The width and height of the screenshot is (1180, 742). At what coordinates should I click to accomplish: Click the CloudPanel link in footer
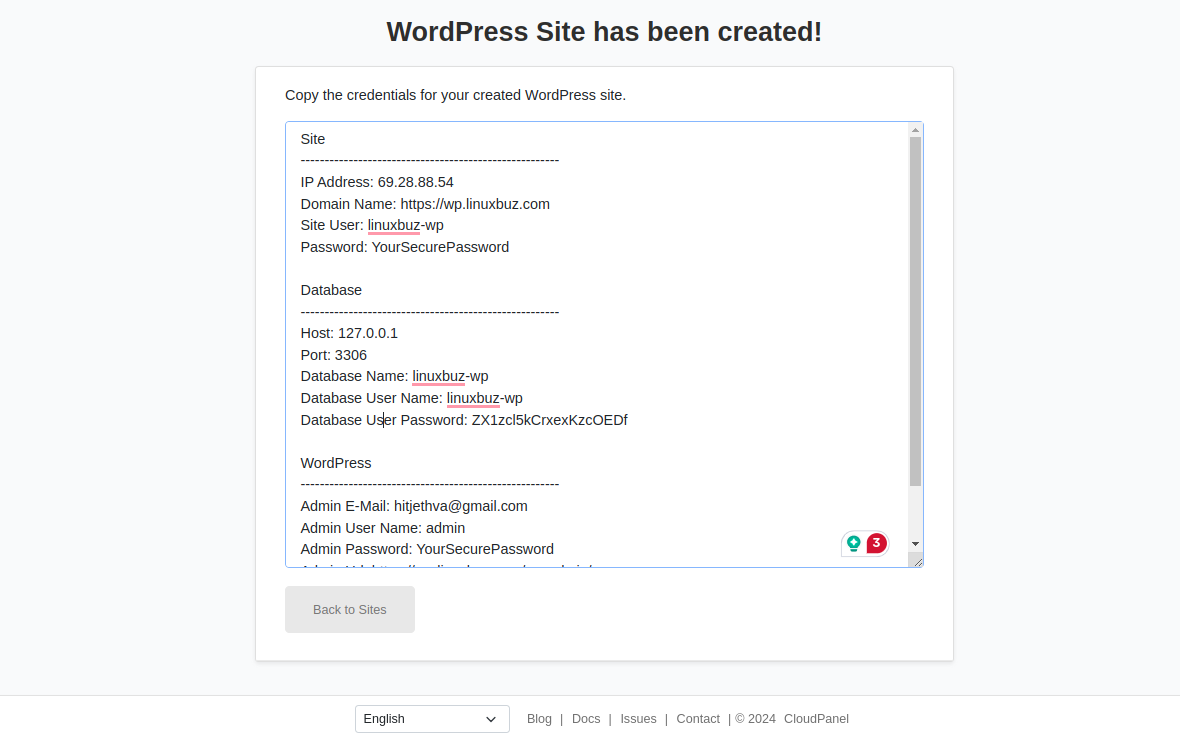816,719
